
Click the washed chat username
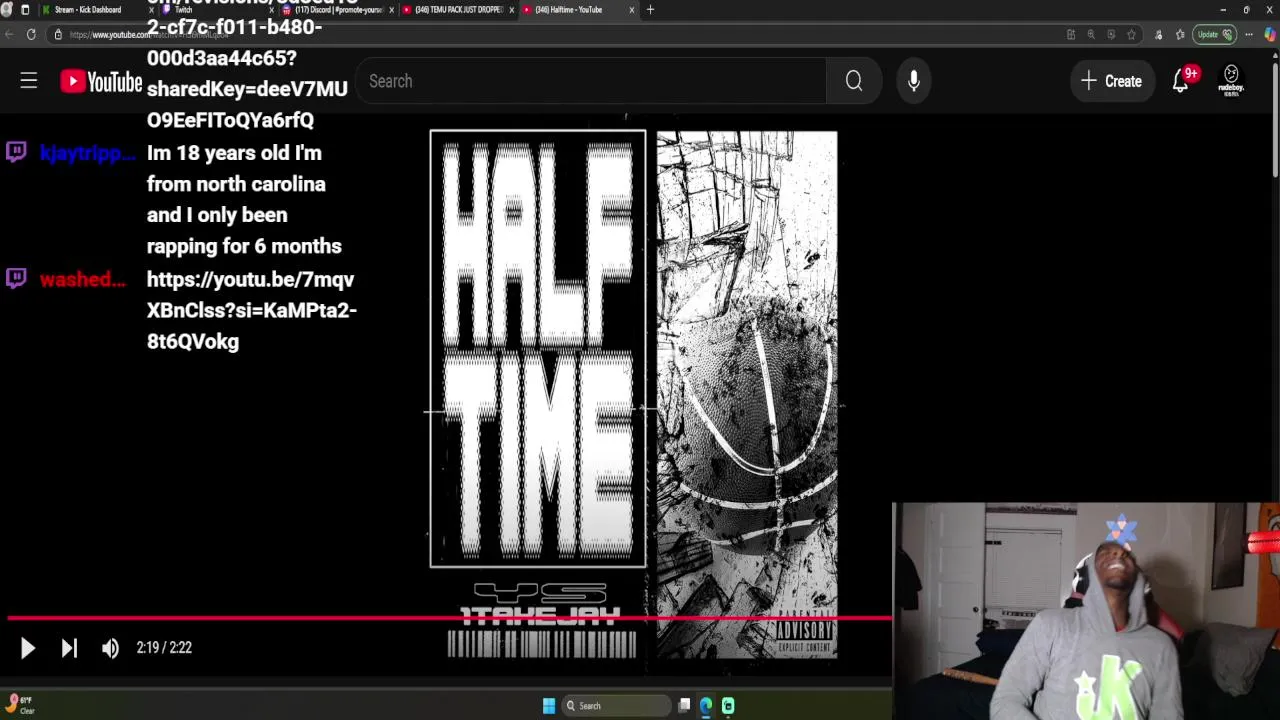click(83, 279)
